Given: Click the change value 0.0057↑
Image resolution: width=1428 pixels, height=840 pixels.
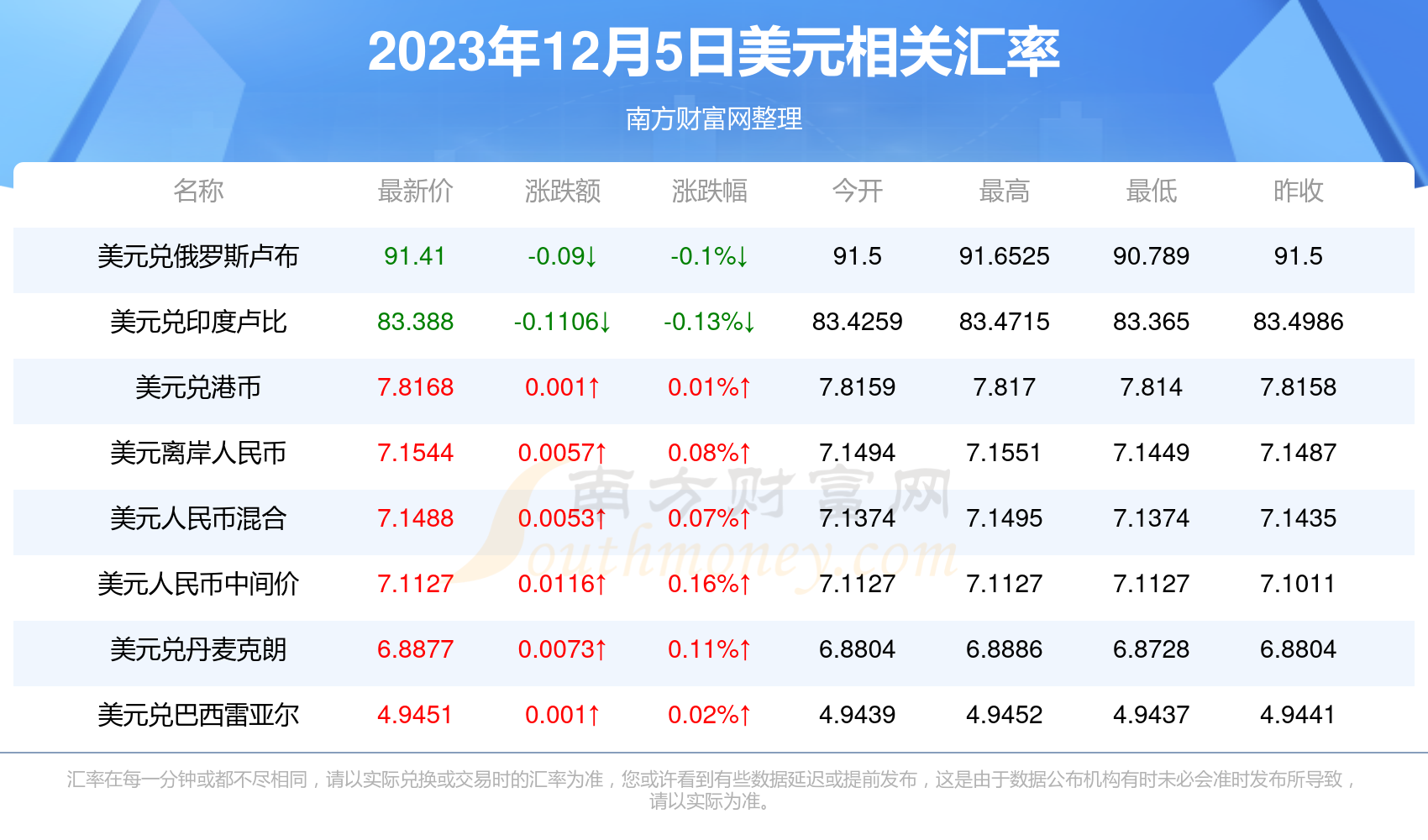Looking at the screenshot, I should (x=563, y=453).
